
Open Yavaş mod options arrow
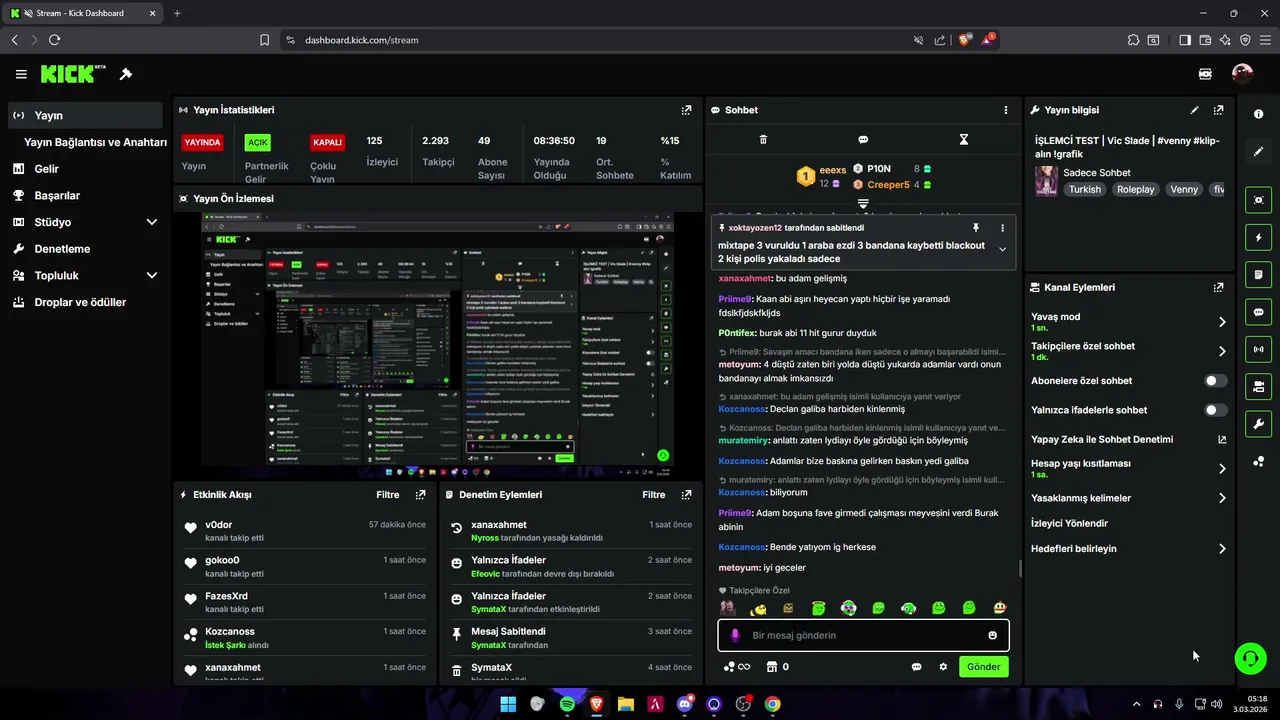pyautogui.click(x=1222, y=322)
